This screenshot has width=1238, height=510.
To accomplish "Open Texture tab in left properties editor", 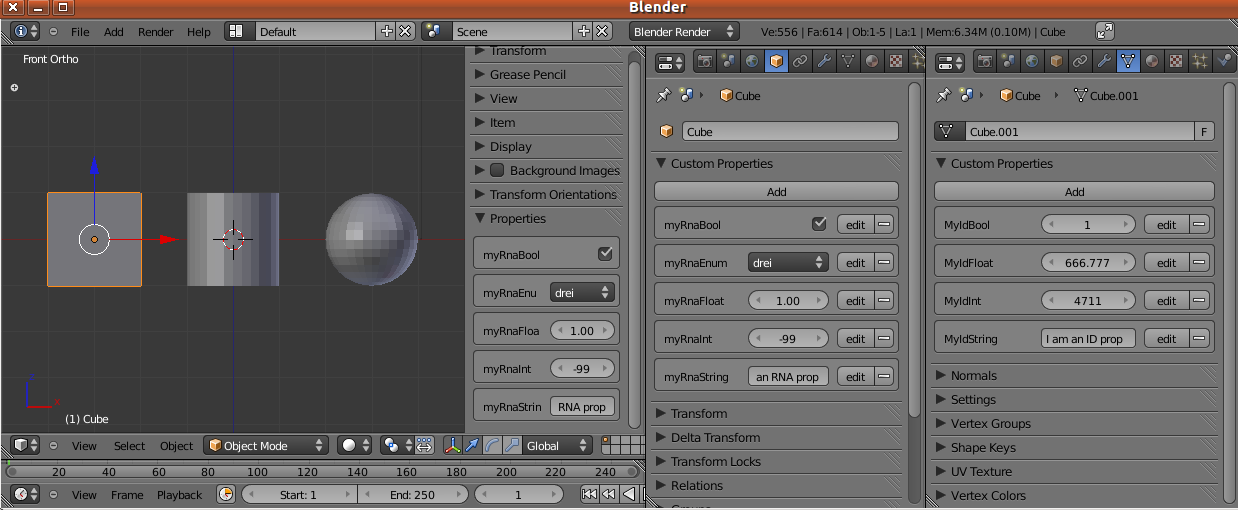I will [x=896, y=62].
